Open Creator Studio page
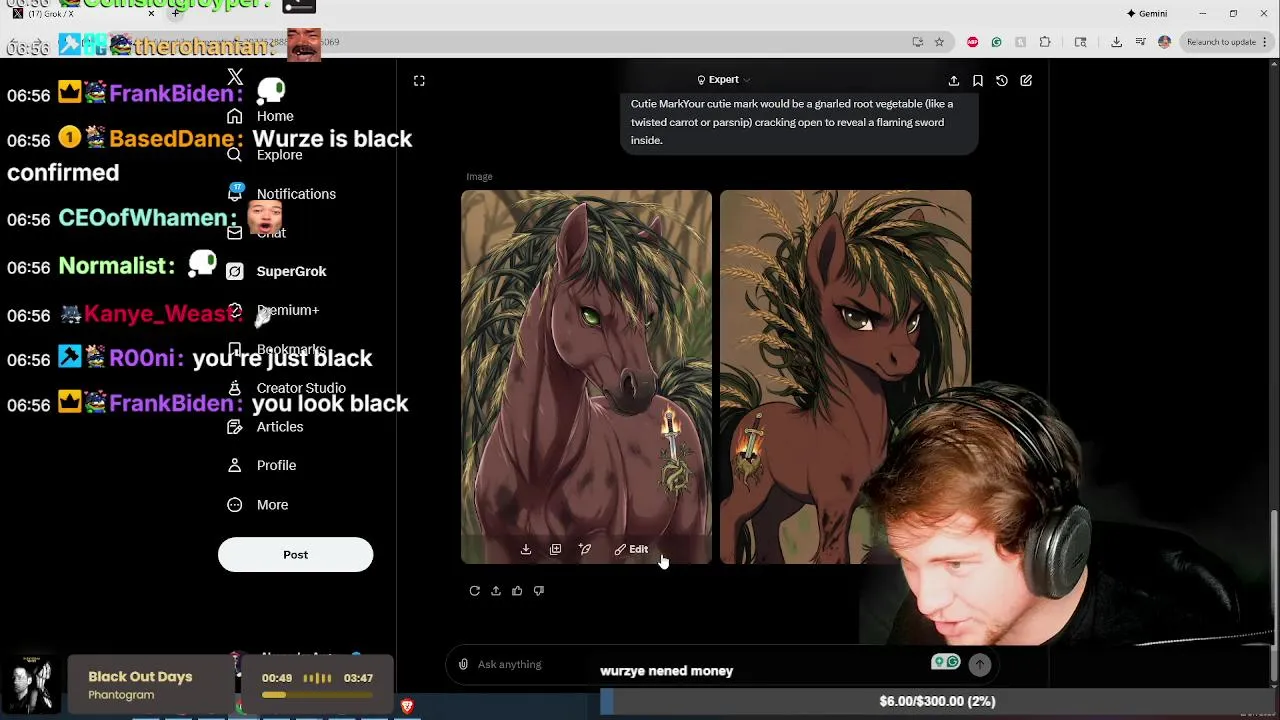The image size is (1280, 720). pos(286,388)
